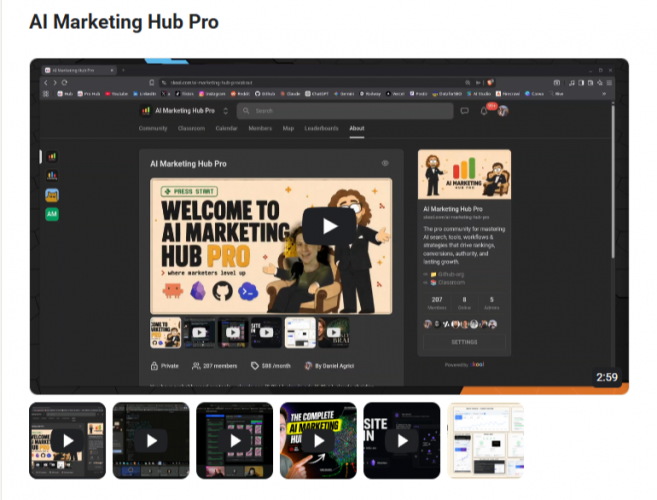
Task: Click the member avatars row in group card
Action: (460, 324)
